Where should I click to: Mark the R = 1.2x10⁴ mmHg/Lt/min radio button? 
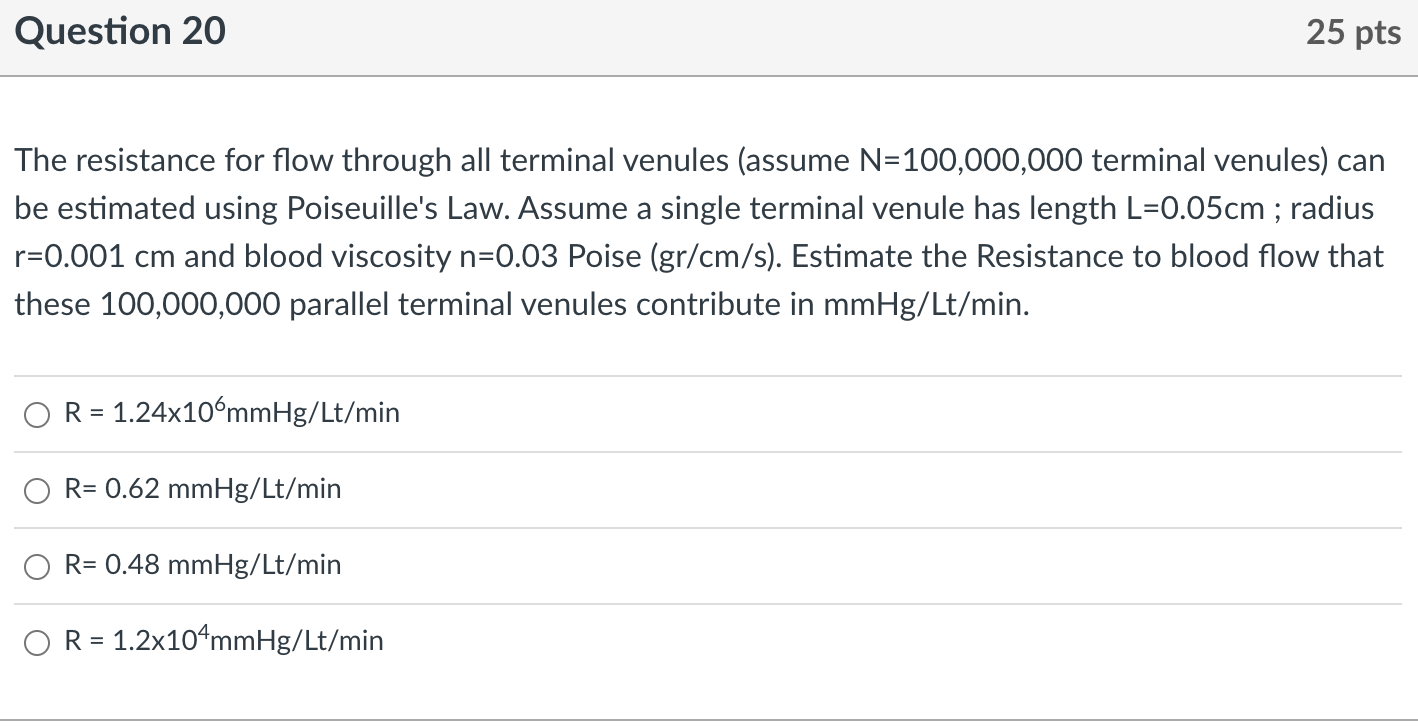[37, 643]
